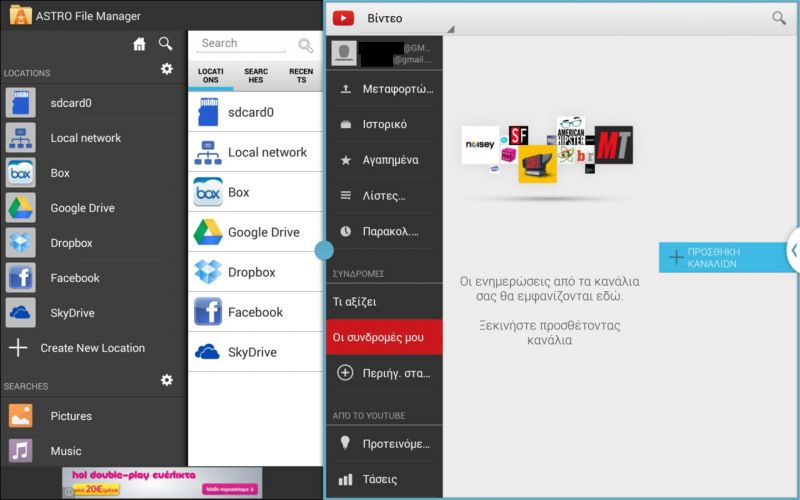
Task: Select Local network in white list
Action: click(256, 152)
